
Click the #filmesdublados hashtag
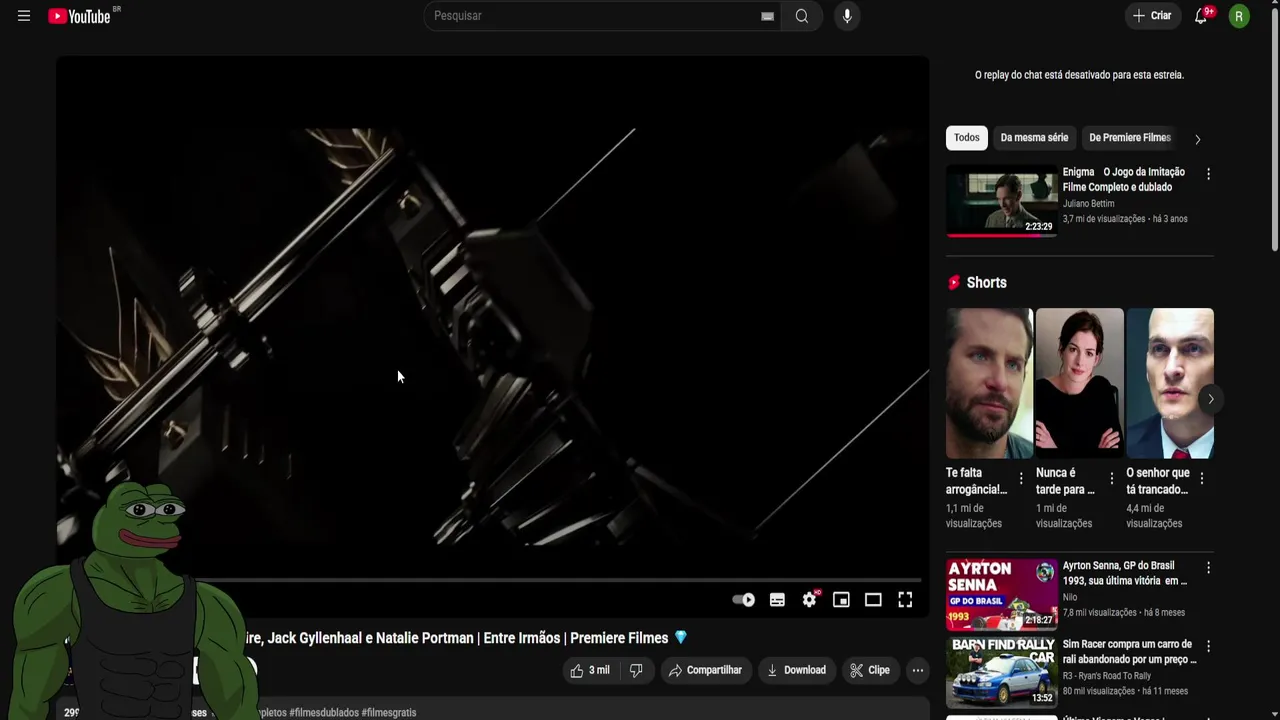click(x=324, y=713)
